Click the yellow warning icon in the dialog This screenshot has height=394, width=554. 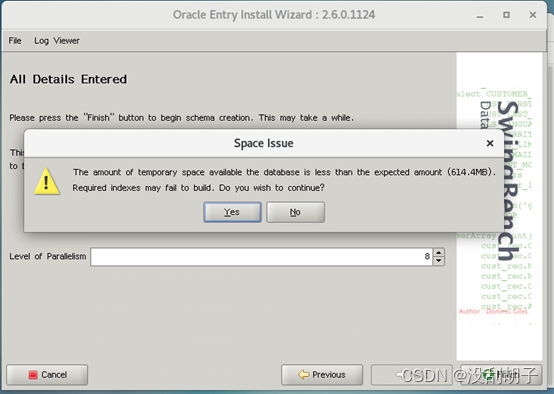tap(47, 181)
